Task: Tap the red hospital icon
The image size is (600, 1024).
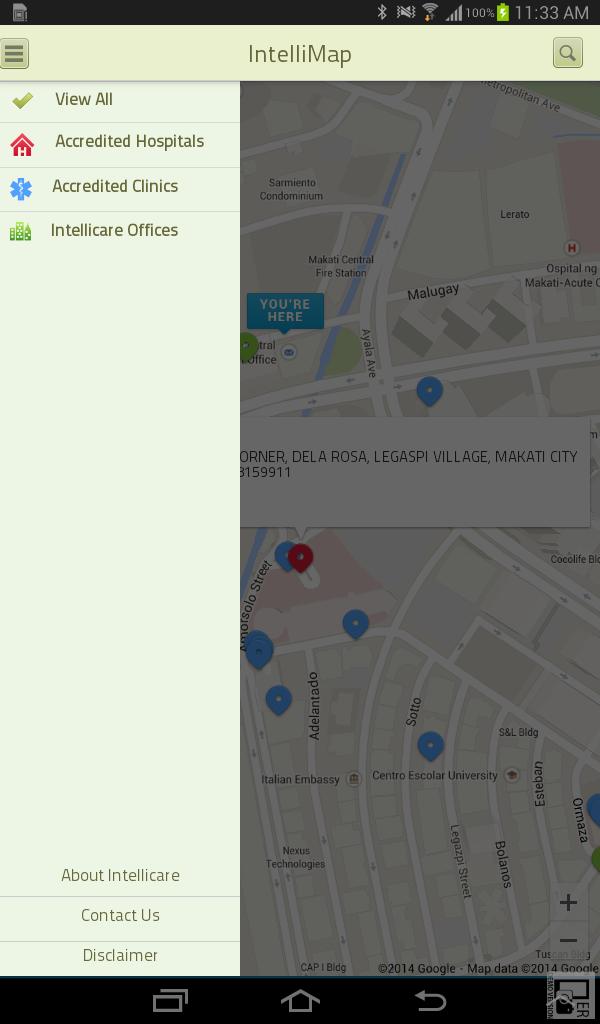Action: pos(22,144)
